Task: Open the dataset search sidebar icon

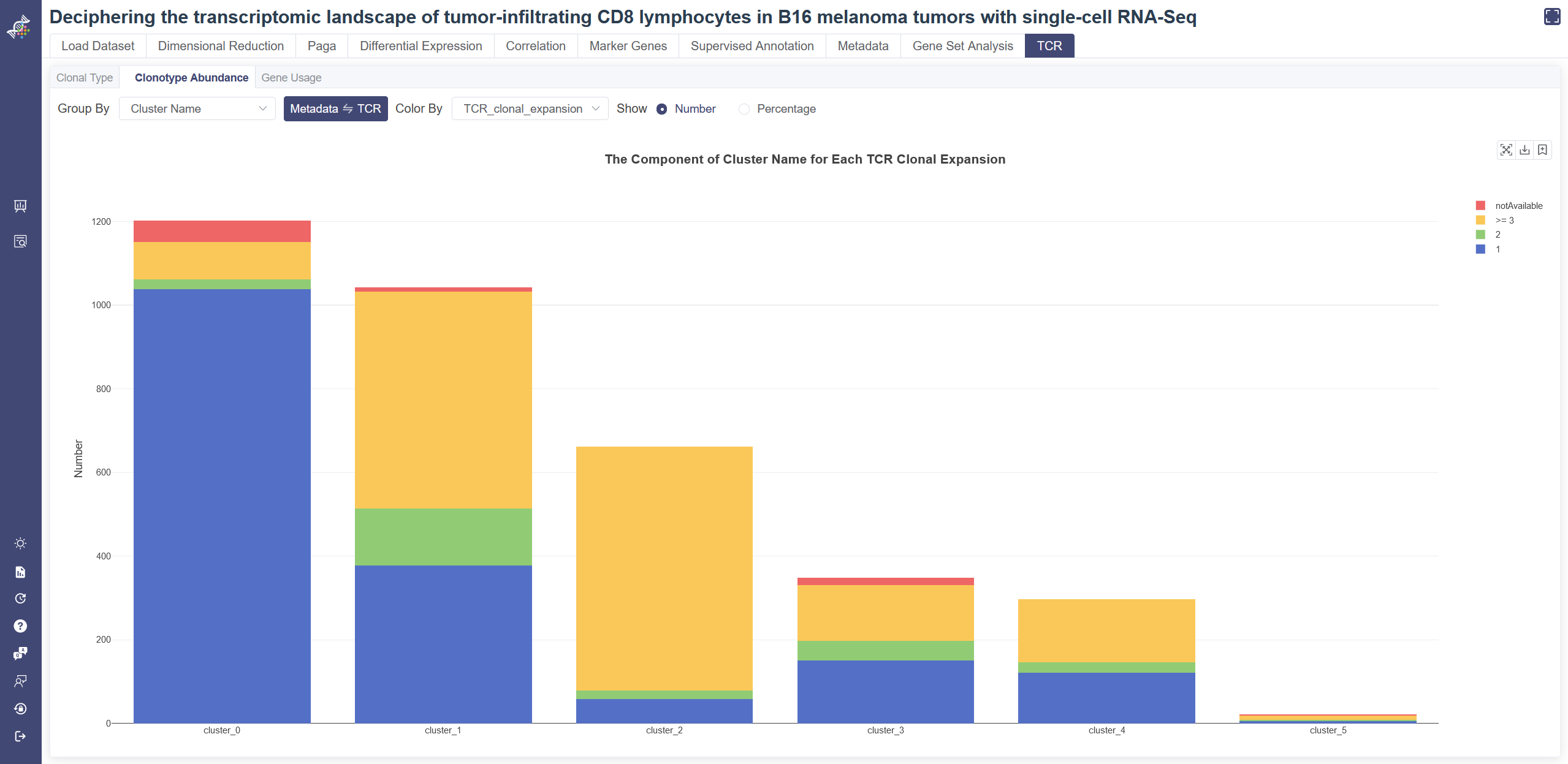Action: click(20, 241)
